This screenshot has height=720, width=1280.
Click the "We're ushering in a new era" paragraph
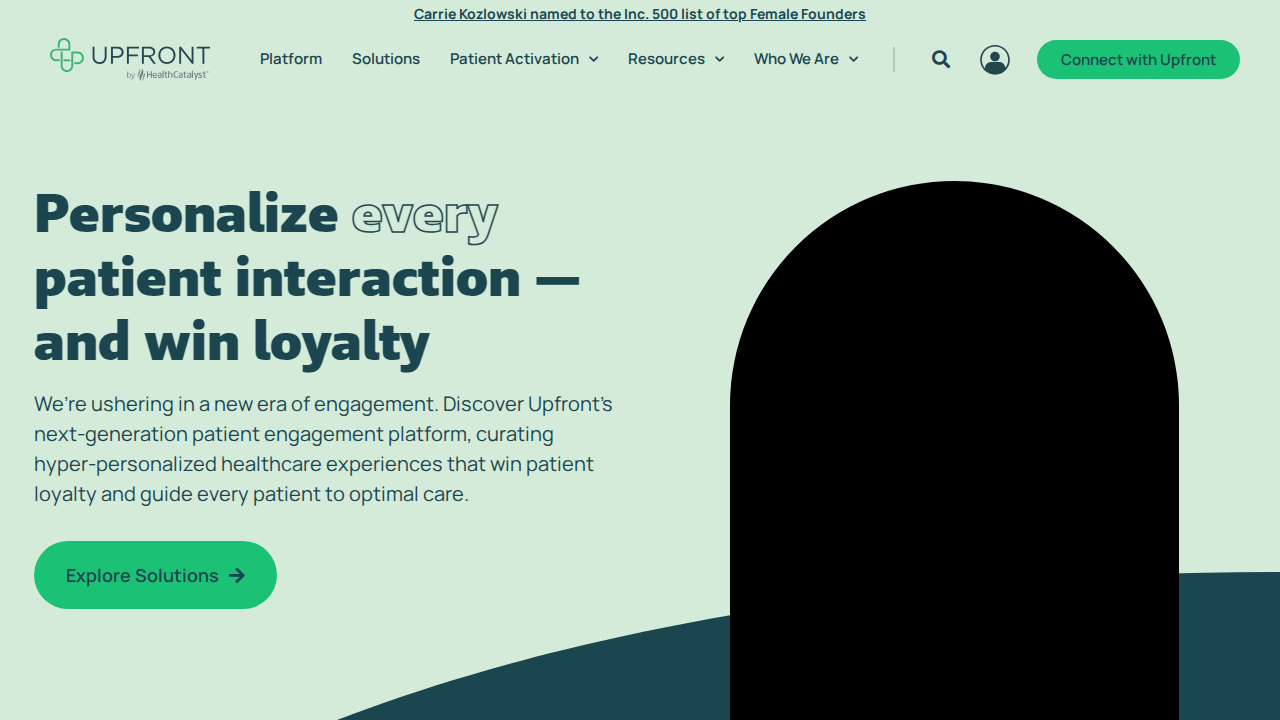coord(323,449)
